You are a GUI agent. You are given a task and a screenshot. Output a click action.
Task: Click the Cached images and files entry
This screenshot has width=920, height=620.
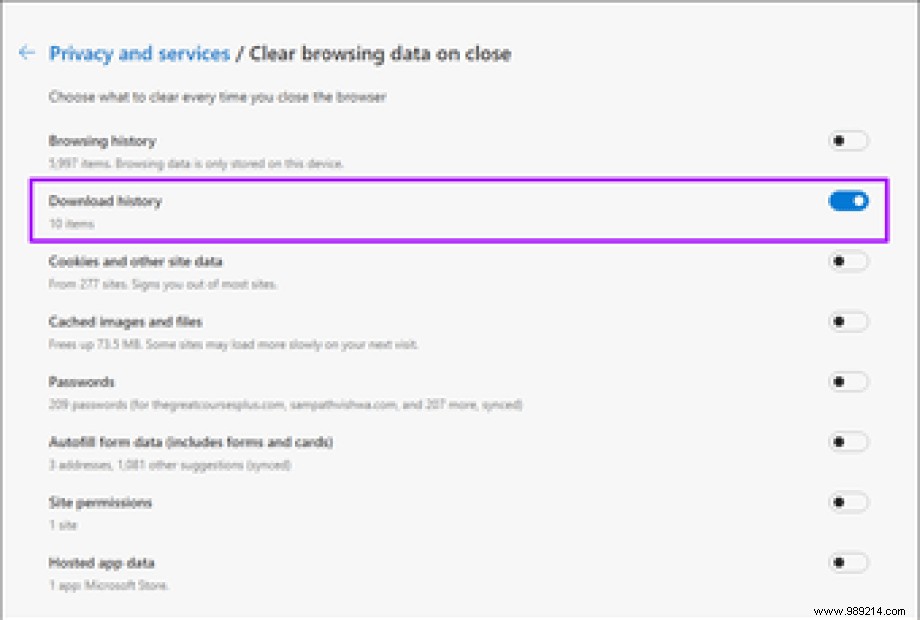coord(126,321)
